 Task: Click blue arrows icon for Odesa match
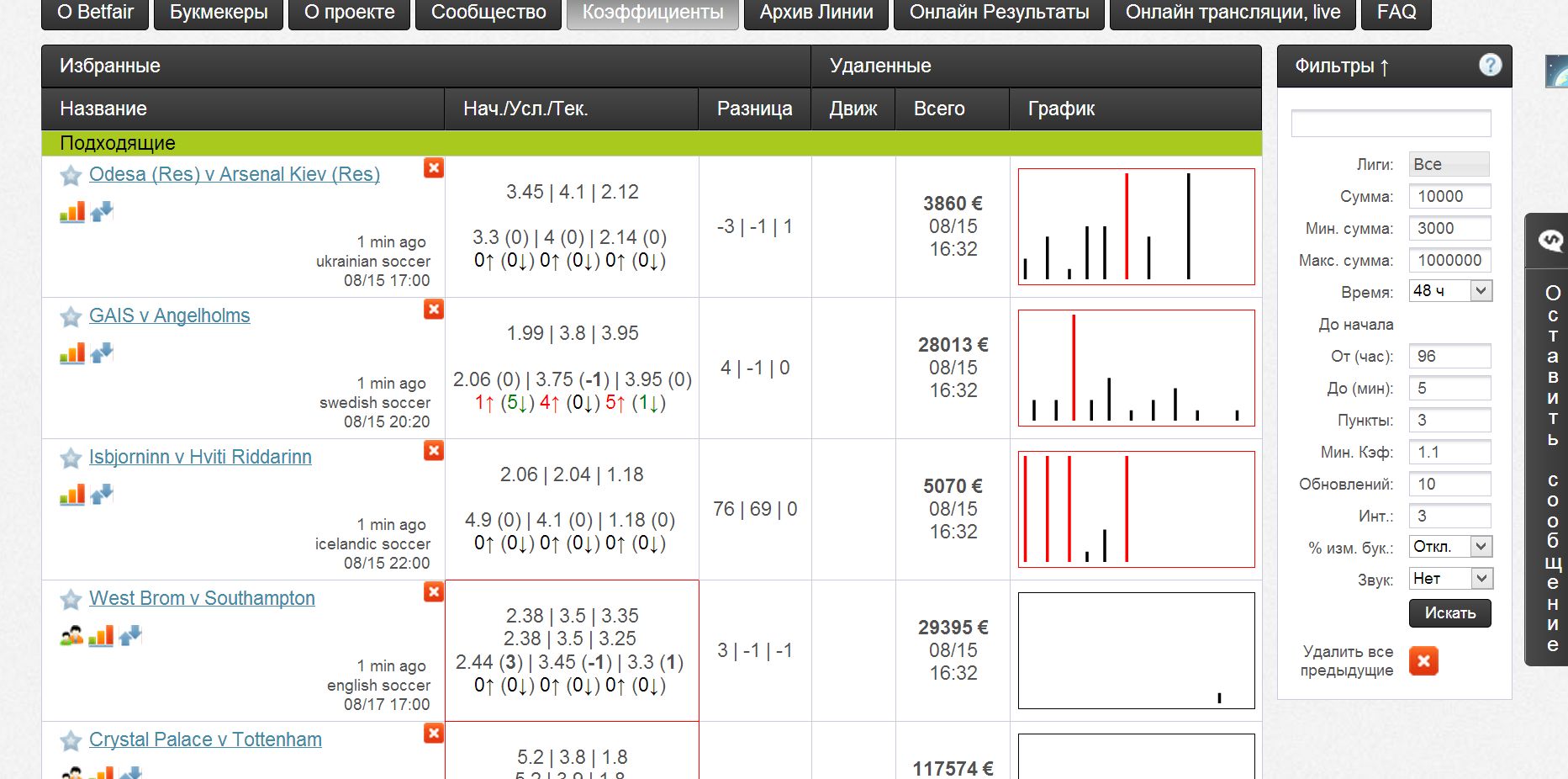click(102, 212)
